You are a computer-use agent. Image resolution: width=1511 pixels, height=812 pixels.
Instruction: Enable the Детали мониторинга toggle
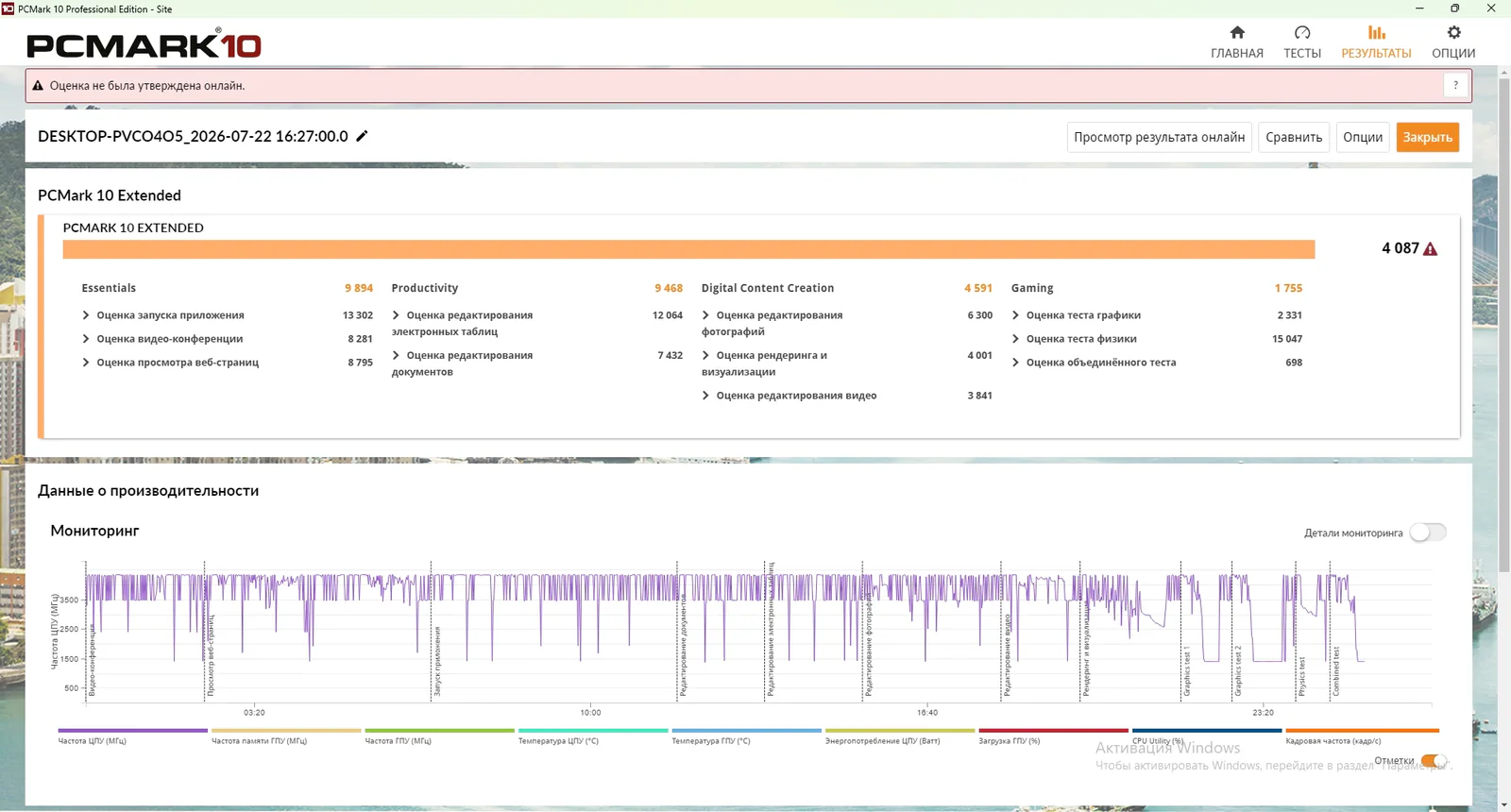pos(1428,533)
